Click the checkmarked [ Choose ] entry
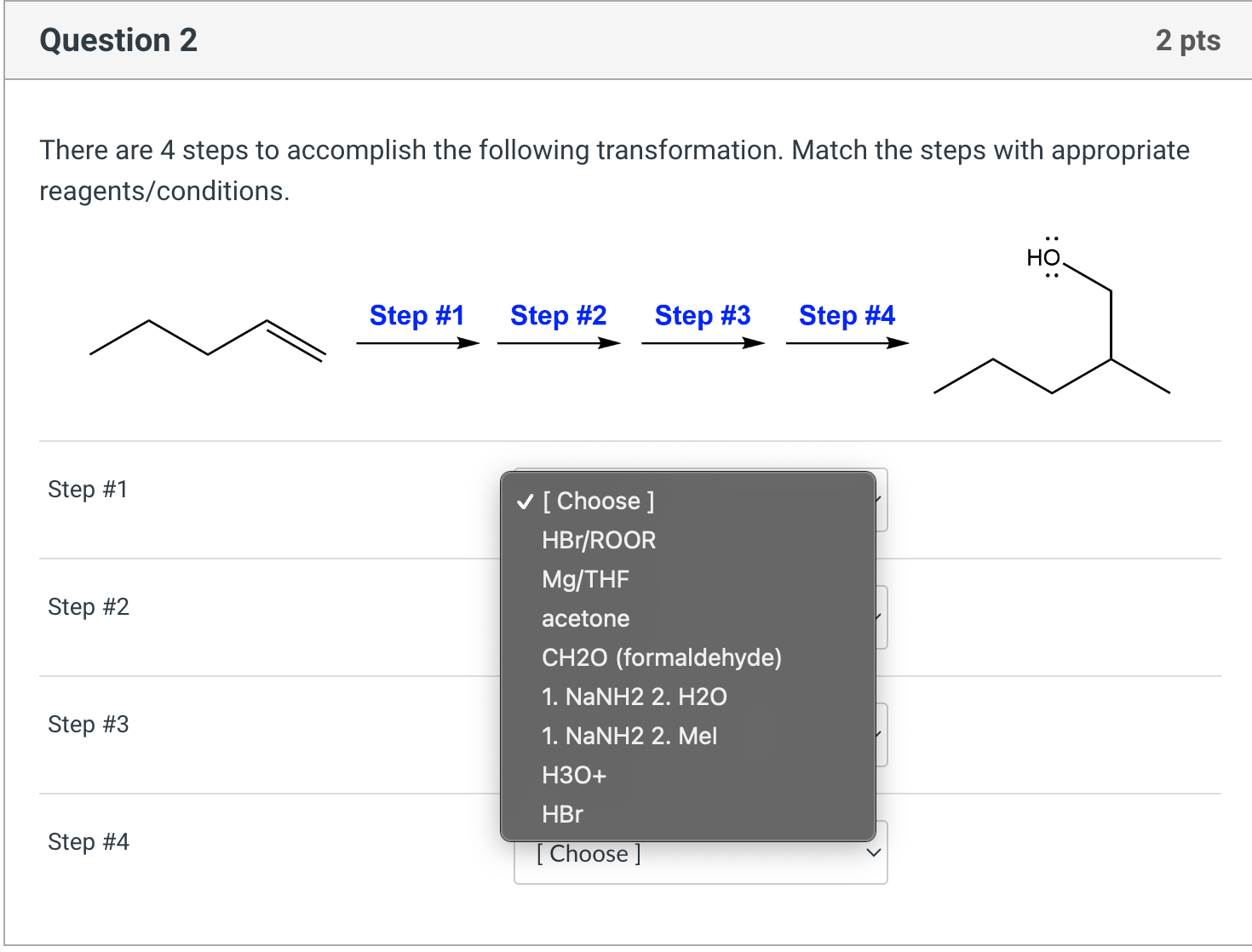 [599, 501]
